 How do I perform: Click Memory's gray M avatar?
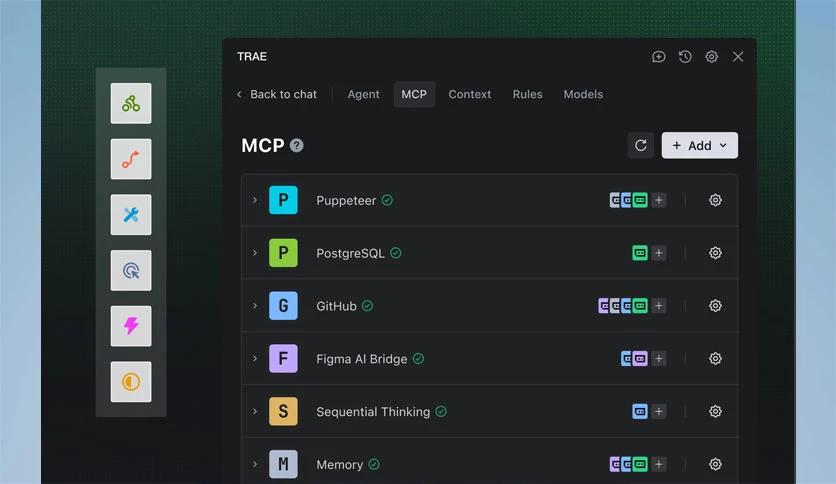pyautogui.click(x=283, y=464)
